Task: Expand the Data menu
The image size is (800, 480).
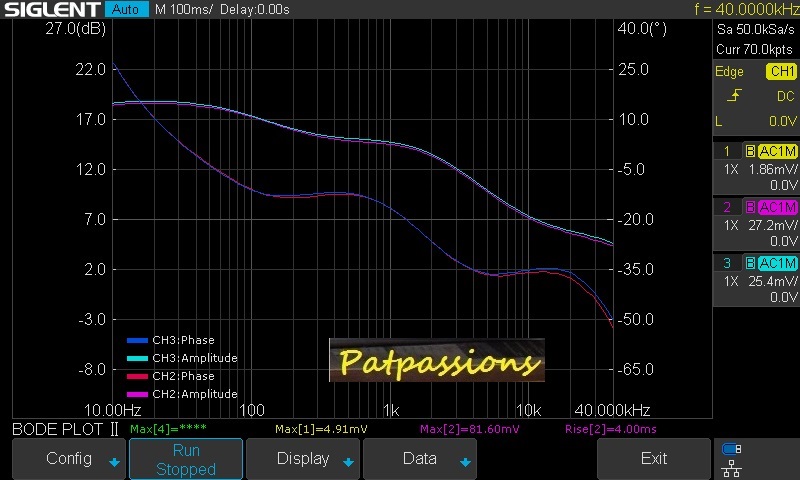Action: coord(420,459)
